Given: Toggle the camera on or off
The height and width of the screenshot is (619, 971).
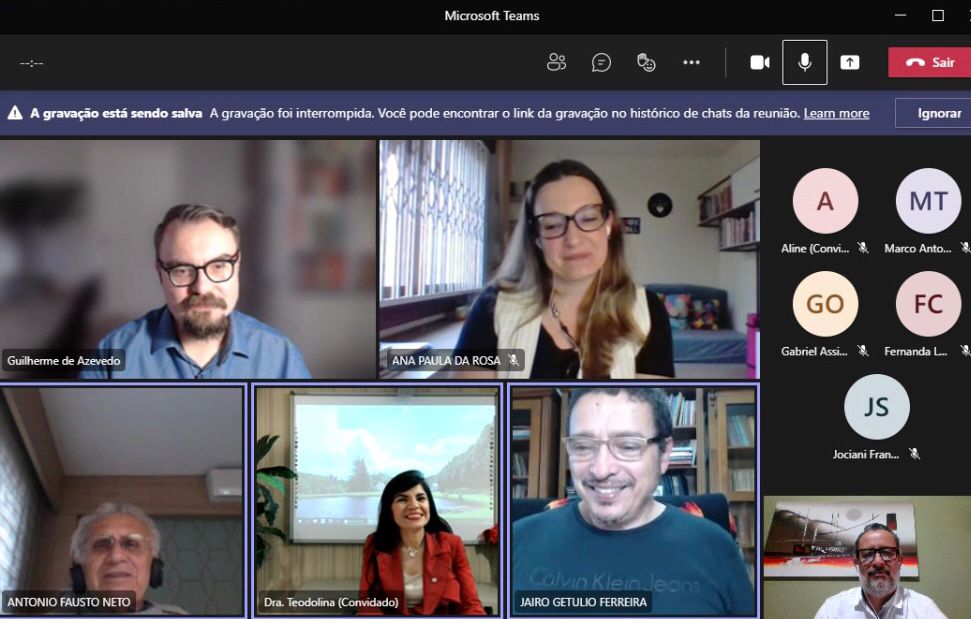Looking at the screenshot, I should tap(760, 62).
